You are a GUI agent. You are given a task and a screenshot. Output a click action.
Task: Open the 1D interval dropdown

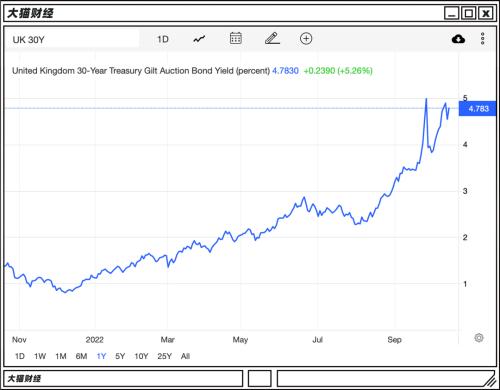coord(163,39)
